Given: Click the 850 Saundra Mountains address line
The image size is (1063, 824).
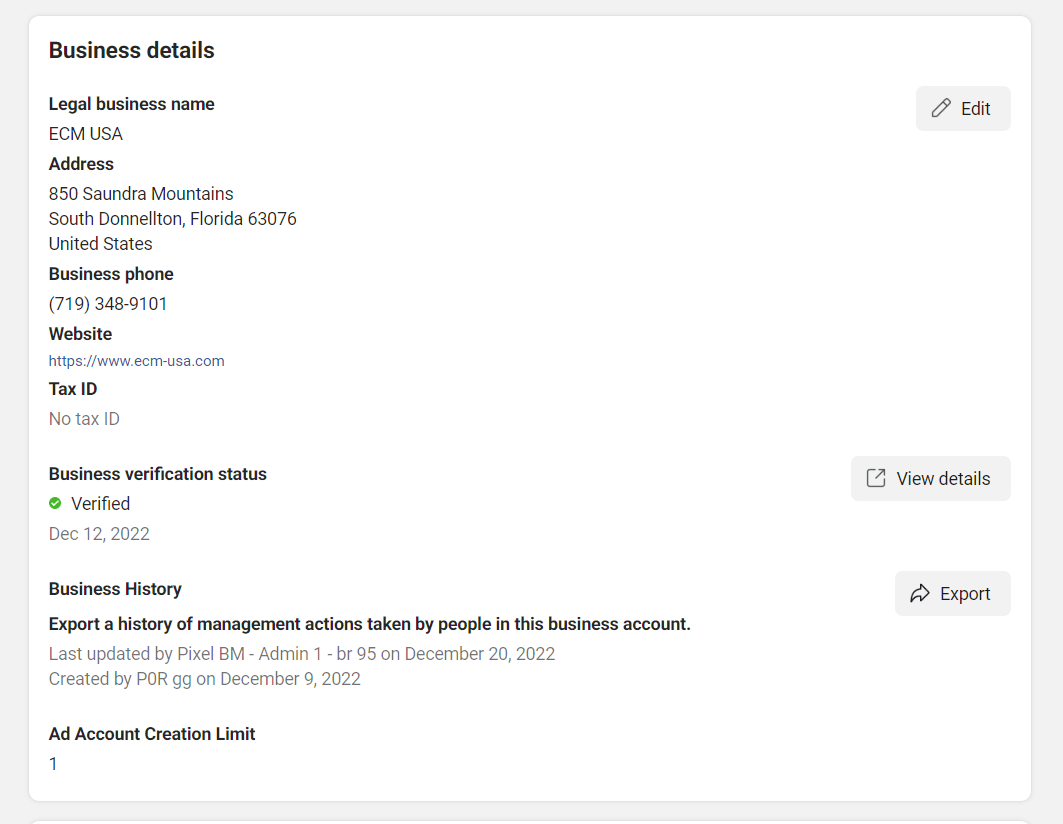Looking at the screenshot, I should [x=141, y=194].
